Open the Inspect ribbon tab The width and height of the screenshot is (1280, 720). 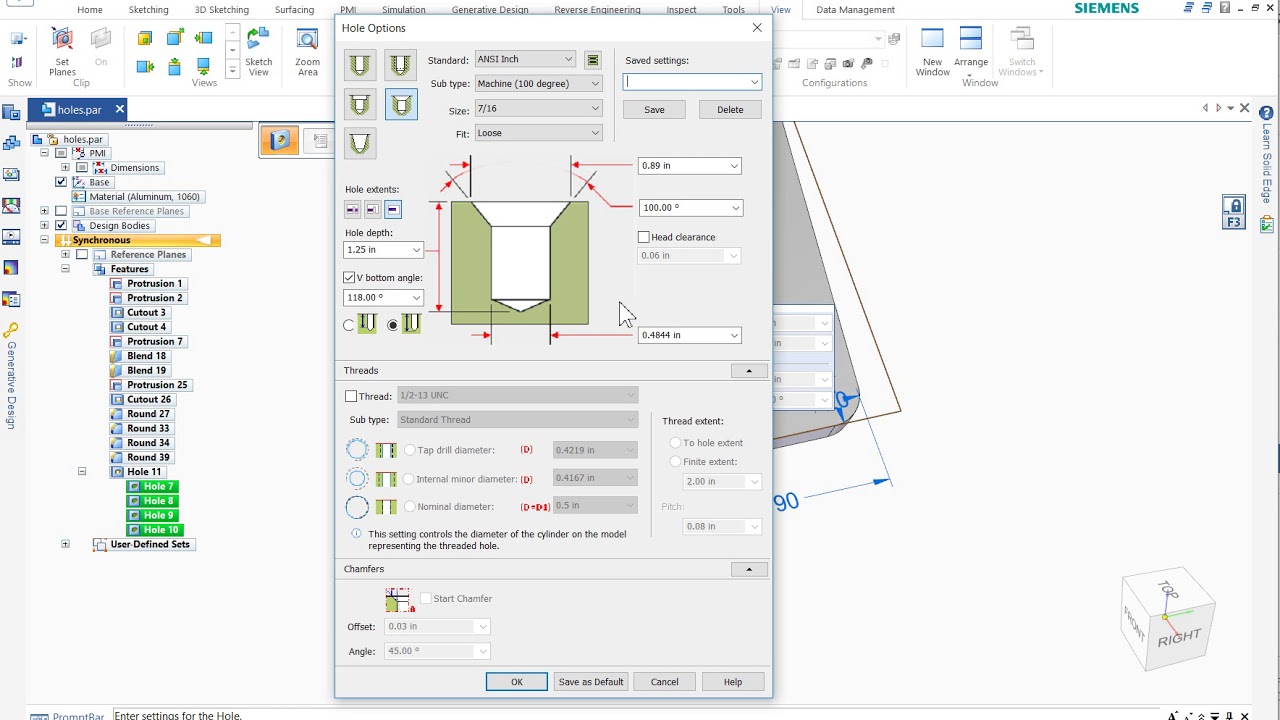click(681, 9)
